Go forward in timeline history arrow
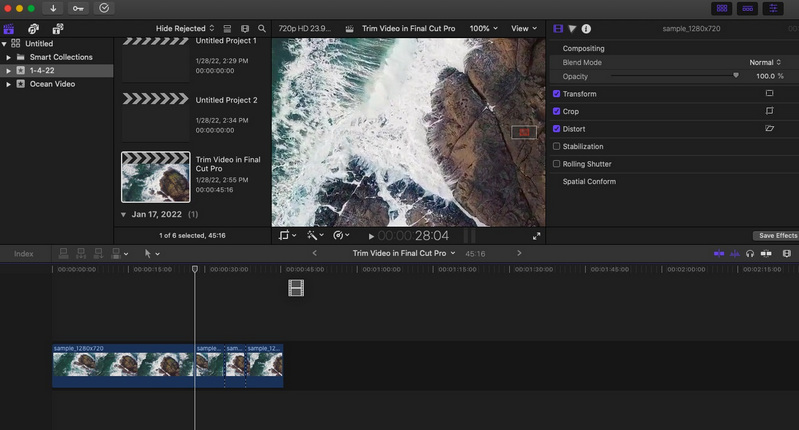Viewport: 799px width, 430px height. [x=519, y=253]
